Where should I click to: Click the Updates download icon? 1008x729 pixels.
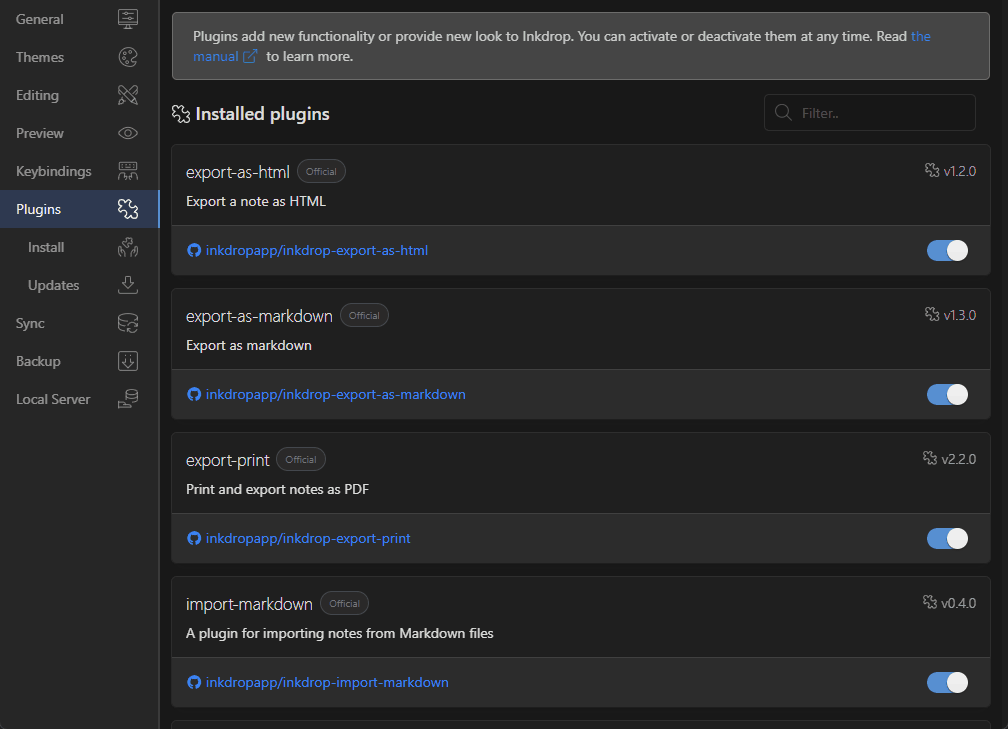tap(128, 285)
